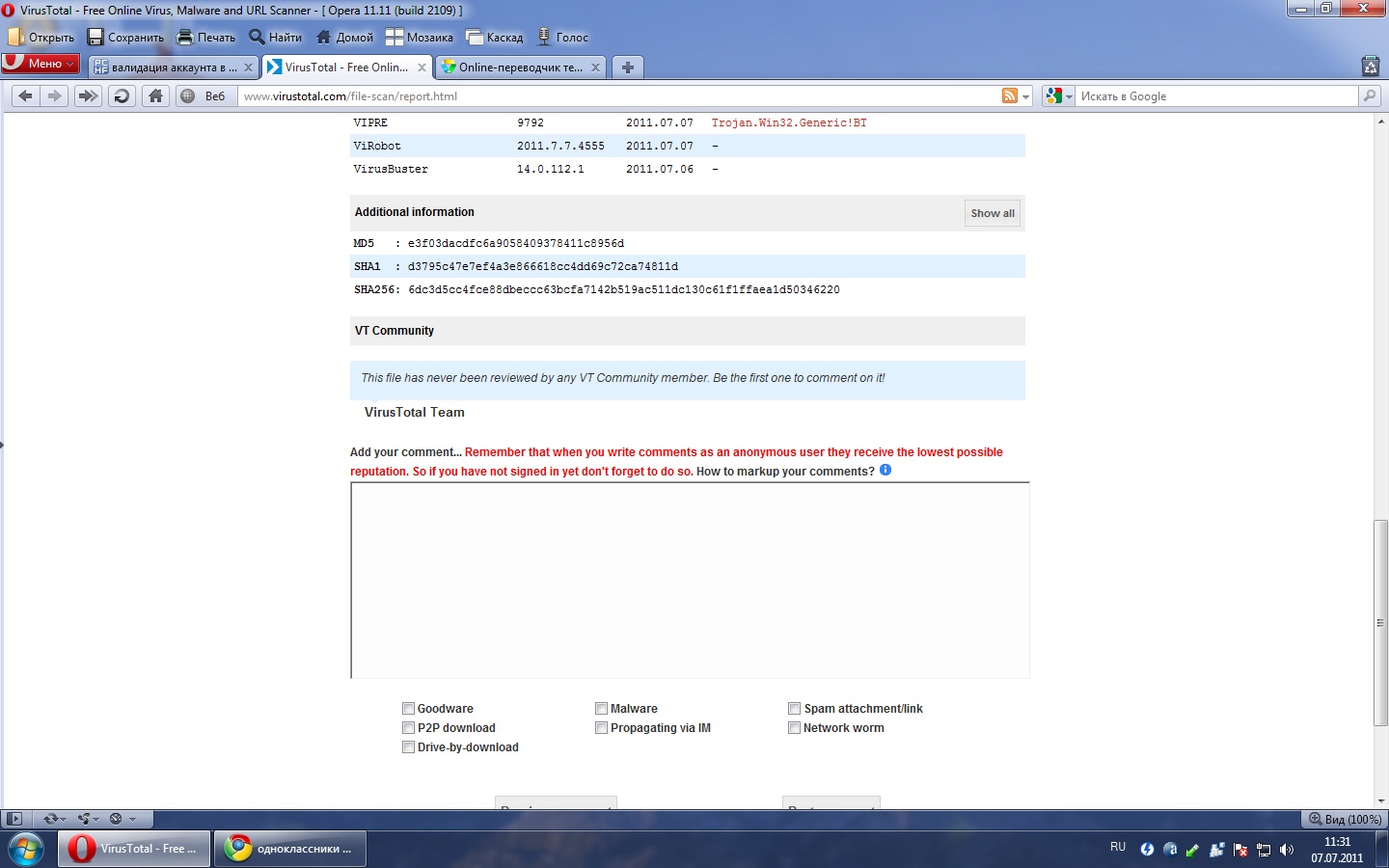Click the blue lightning bolt tray icon

click(x=1147, y=850)
